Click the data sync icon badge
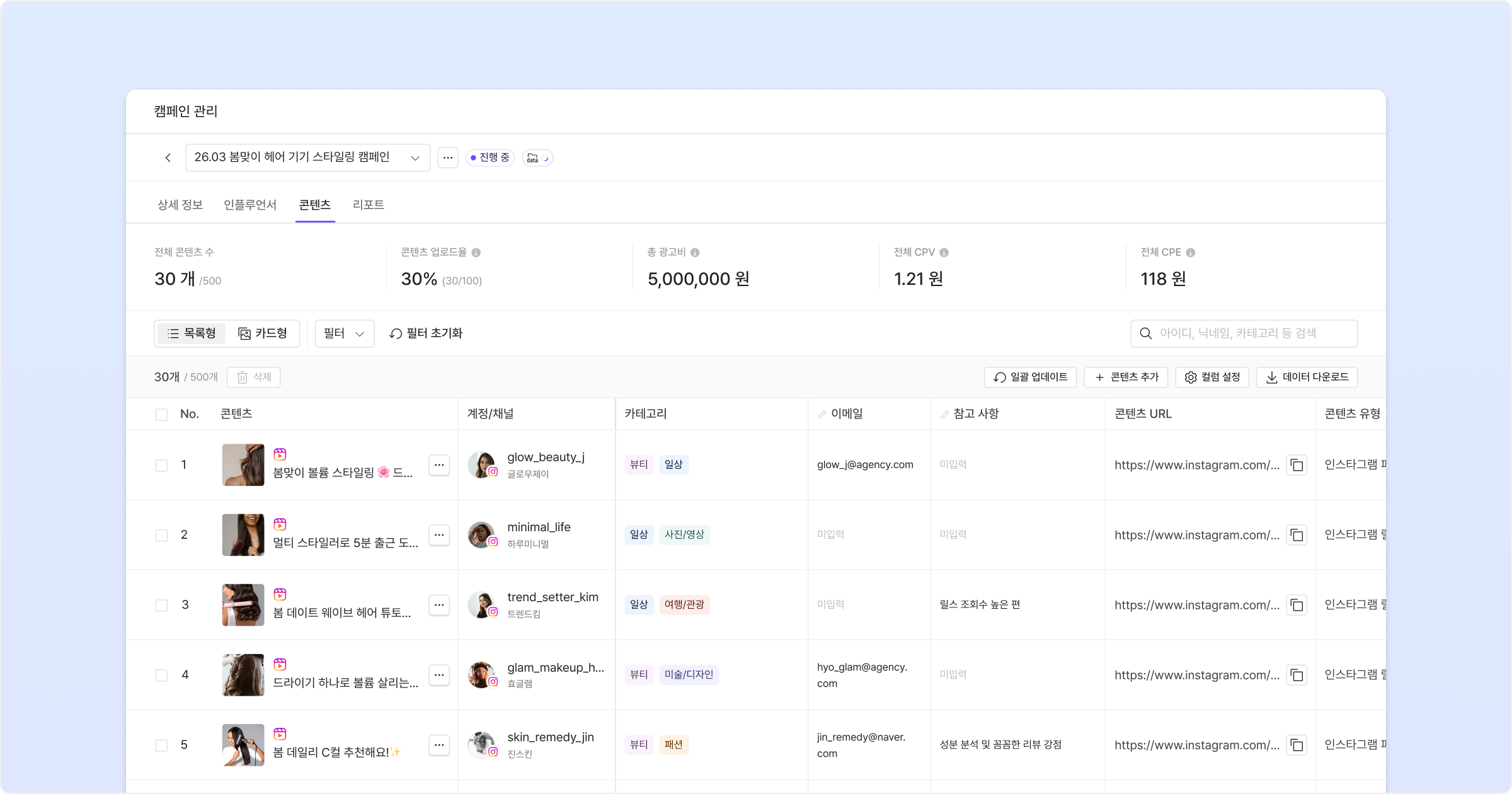This screenshot has width=1512, height=794. click(537, 158)
